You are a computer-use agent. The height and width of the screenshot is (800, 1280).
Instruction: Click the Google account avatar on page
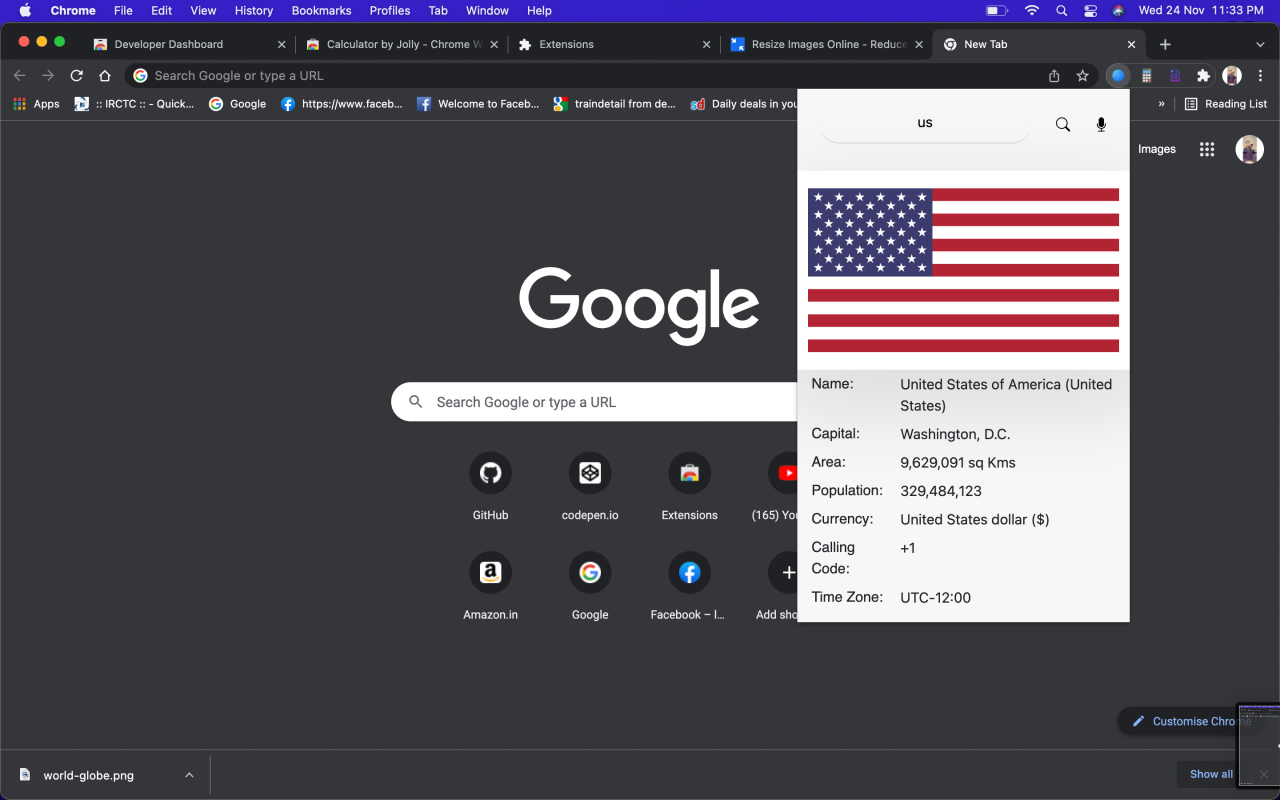tap(1249, 149)
